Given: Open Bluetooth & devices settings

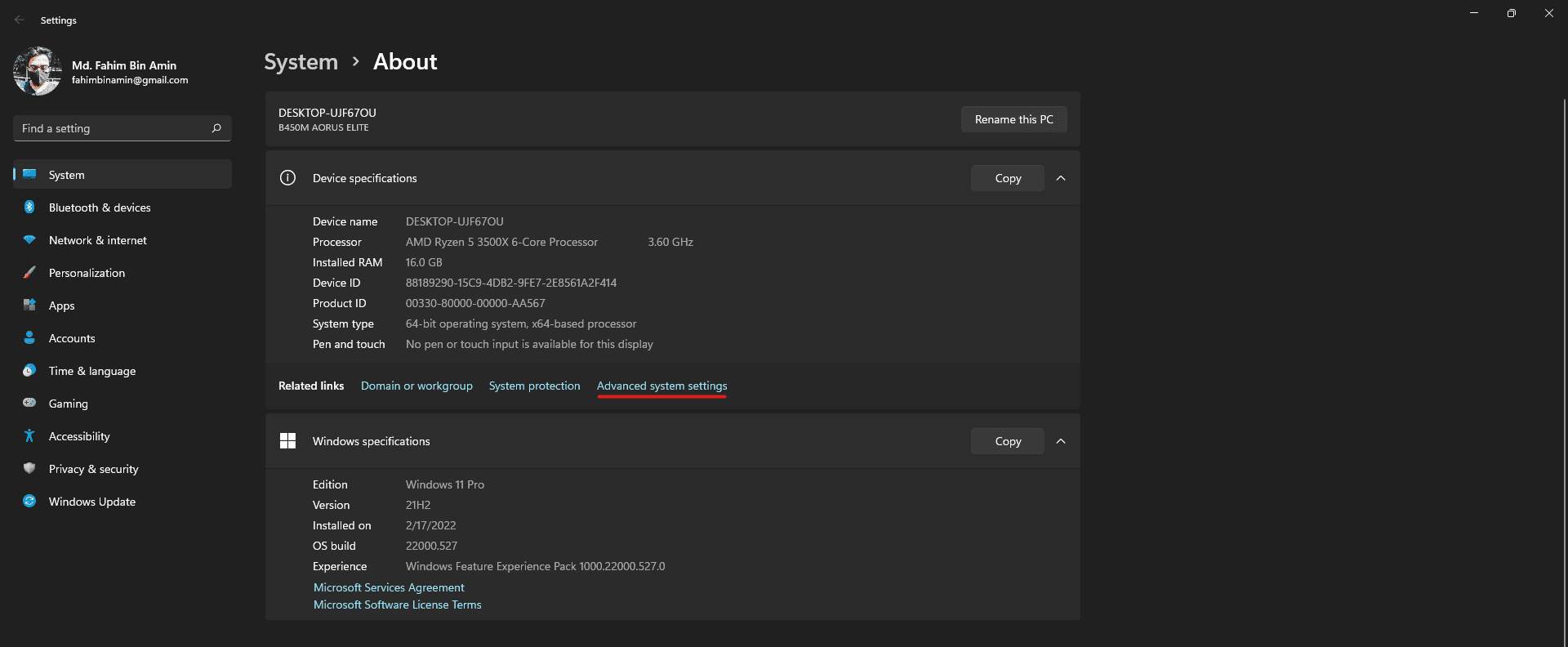Looking at the screenshot, I should click(122, 207).
